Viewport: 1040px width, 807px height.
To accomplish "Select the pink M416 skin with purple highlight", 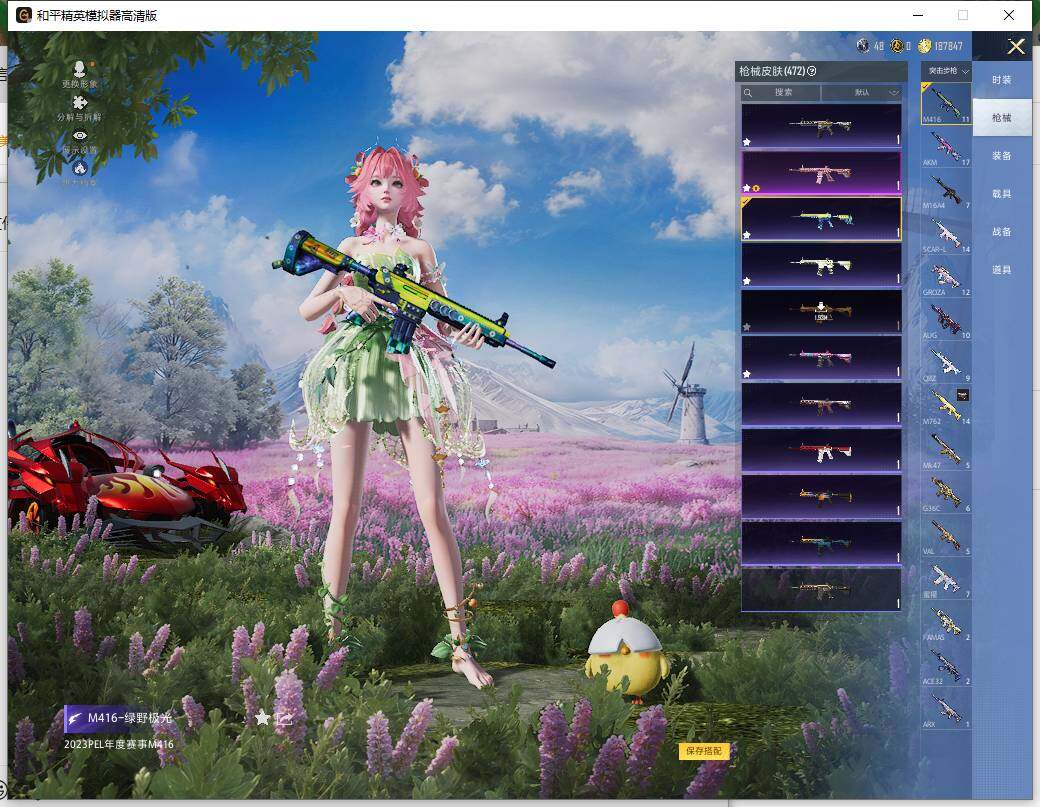I will (x=821, y=172).
